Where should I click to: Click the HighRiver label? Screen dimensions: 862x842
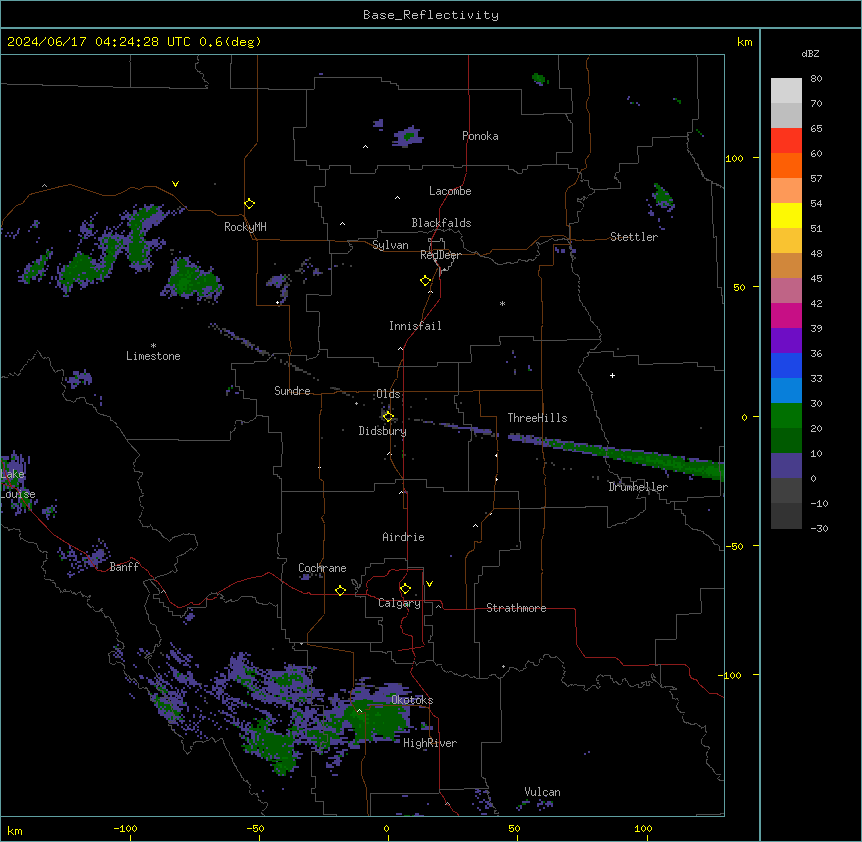tap(430, 743)
